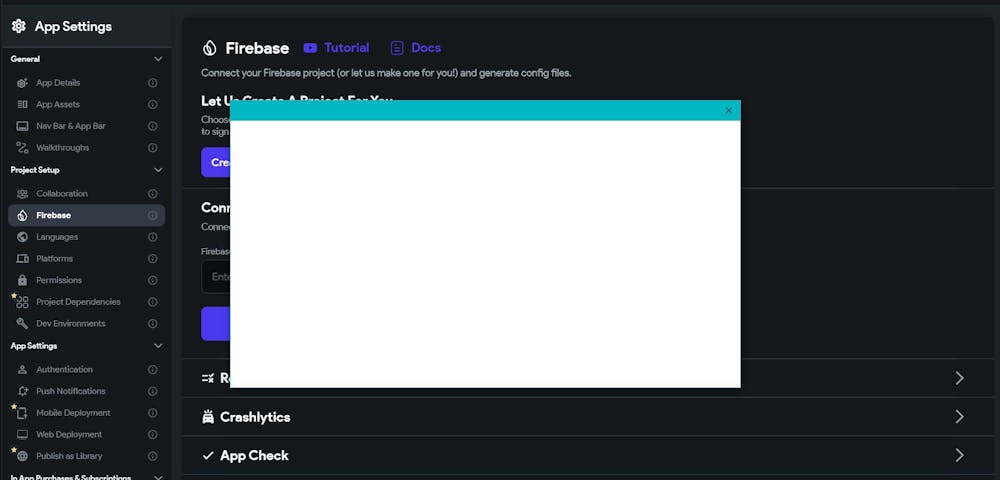Click the Authentication person icon
The height and width of the screenshot is (480, 1000).
[22, 370]
